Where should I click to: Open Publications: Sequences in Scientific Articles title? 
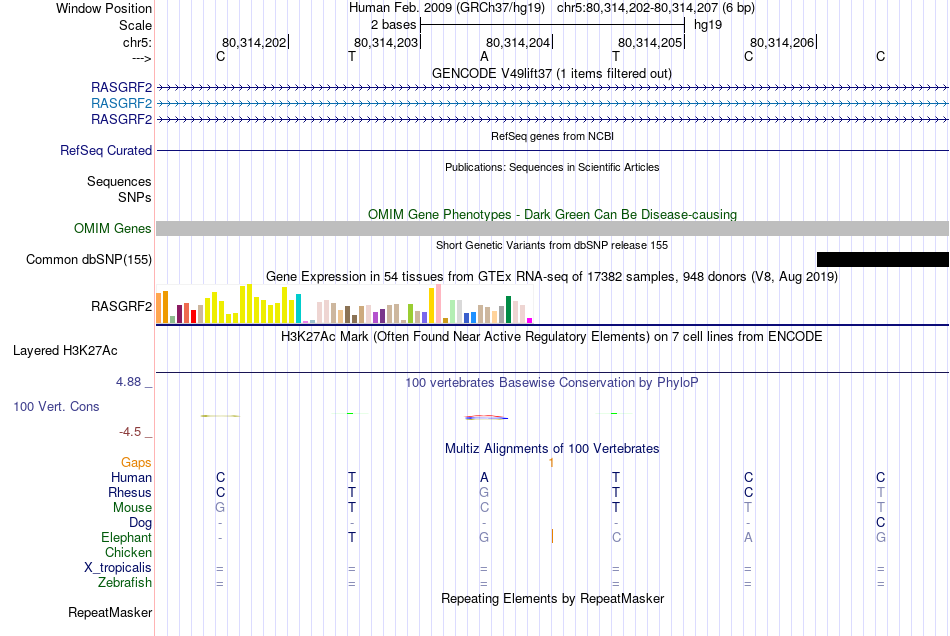pyautogui.click(x=552, y=167)
